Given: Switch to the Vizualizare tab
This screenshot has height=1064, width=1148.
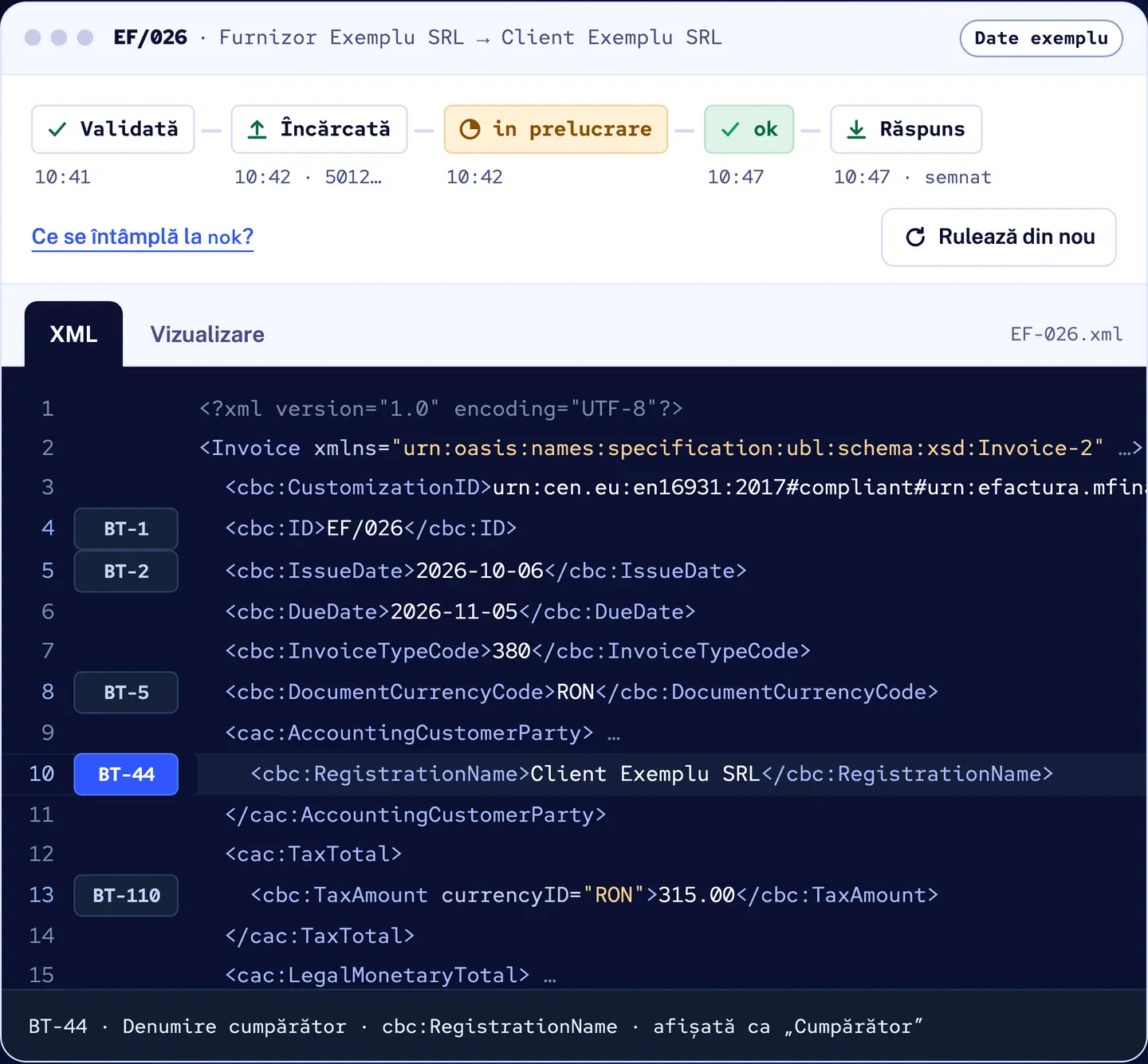Looking at the screenshot, I should 207,334.
